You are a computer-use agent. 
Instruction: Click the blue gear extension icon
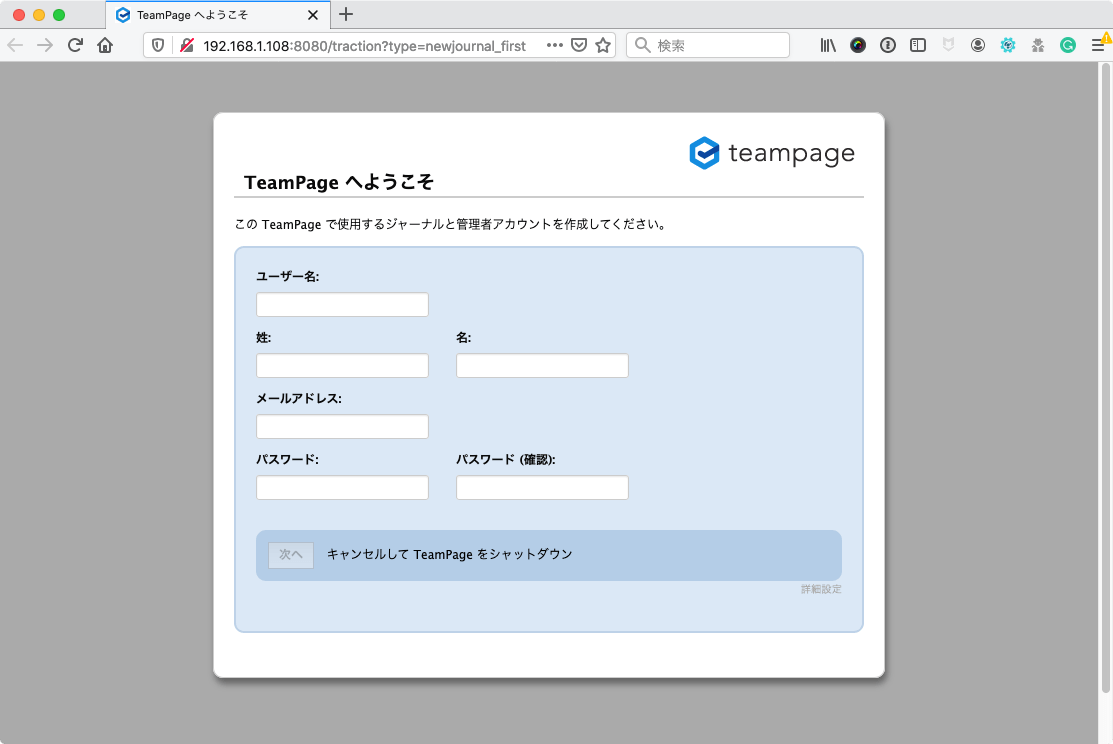coord(1008,45)
